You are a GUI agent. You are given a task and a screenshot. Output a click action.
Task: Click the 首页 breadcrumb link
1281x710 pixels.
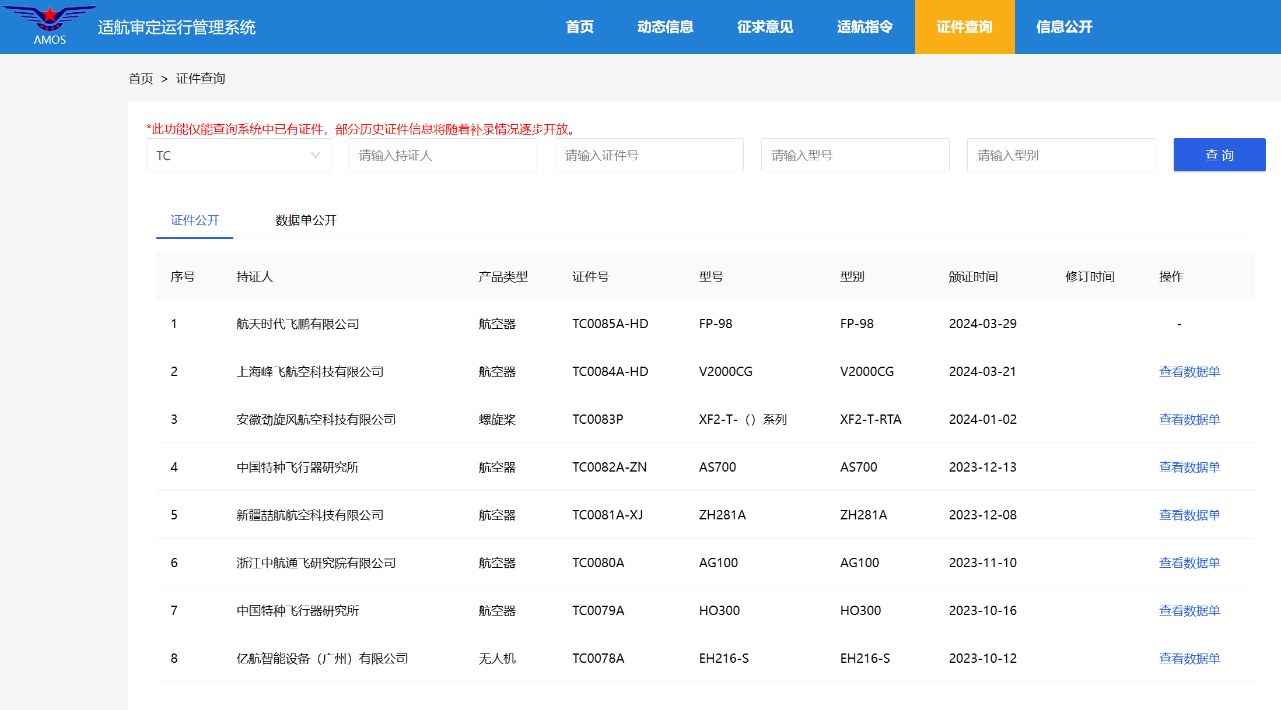141,78
